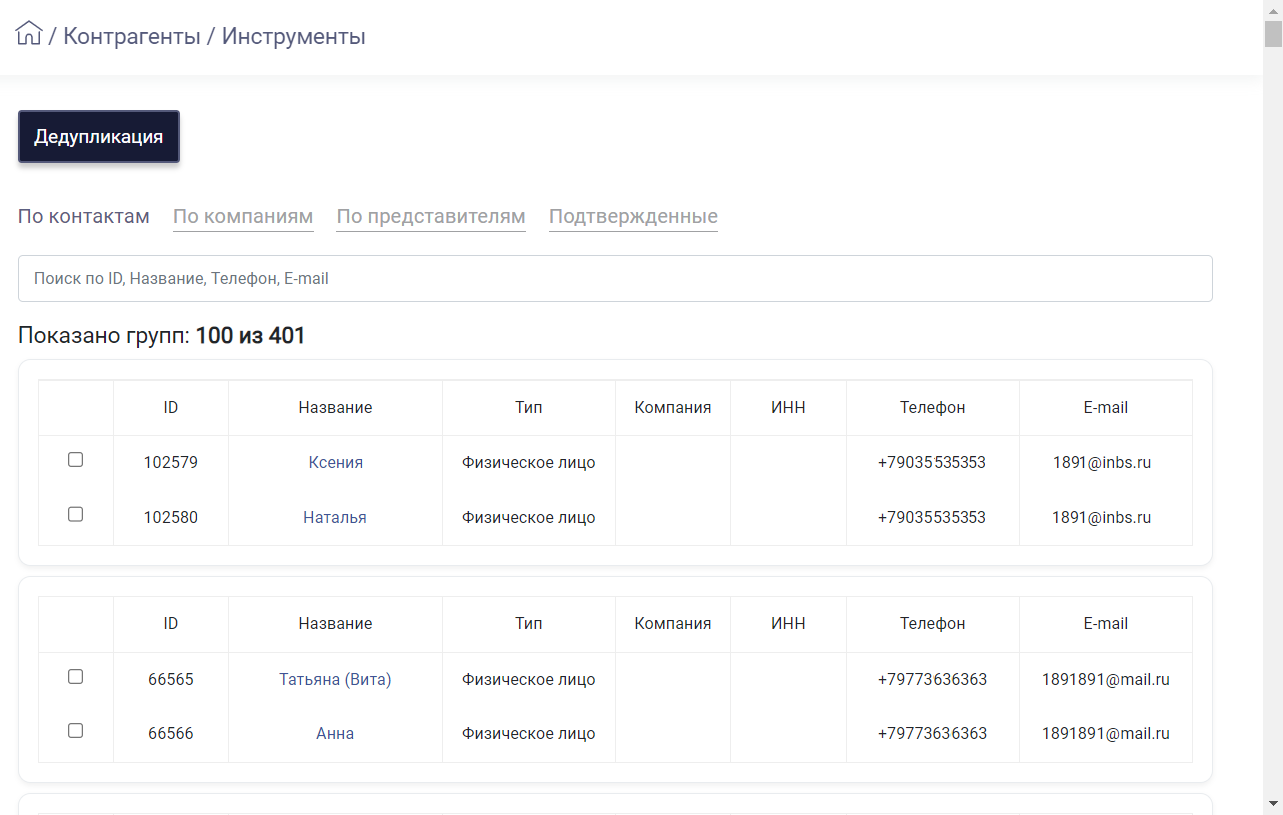The image size is (1283, 815).
Task: Open the contact link Анна
Action: point(335,733)
